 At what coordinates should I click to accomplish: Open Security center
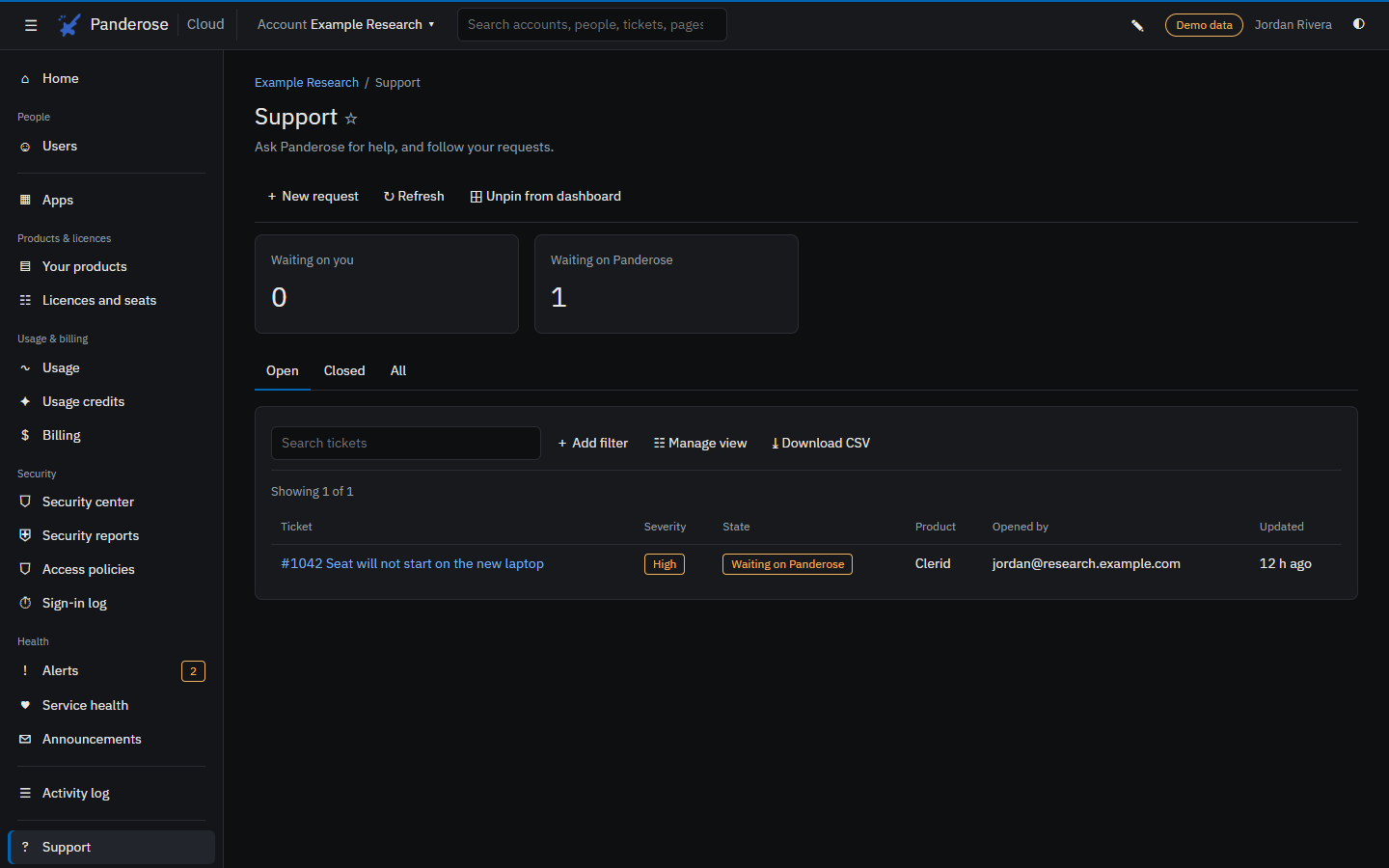(x=111, y=502)
